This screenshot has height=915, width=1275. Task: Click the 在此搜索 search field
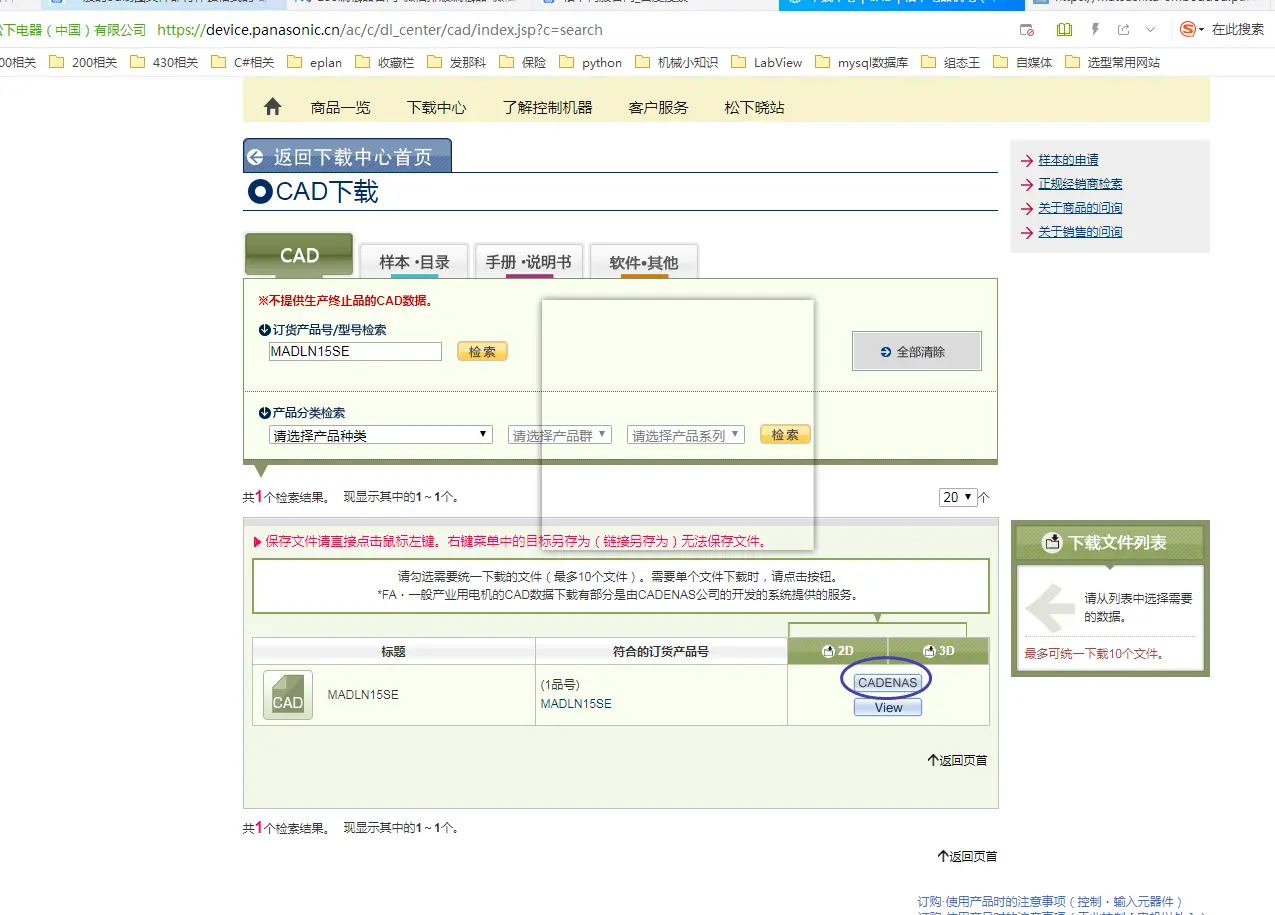tap(1238, 29)
